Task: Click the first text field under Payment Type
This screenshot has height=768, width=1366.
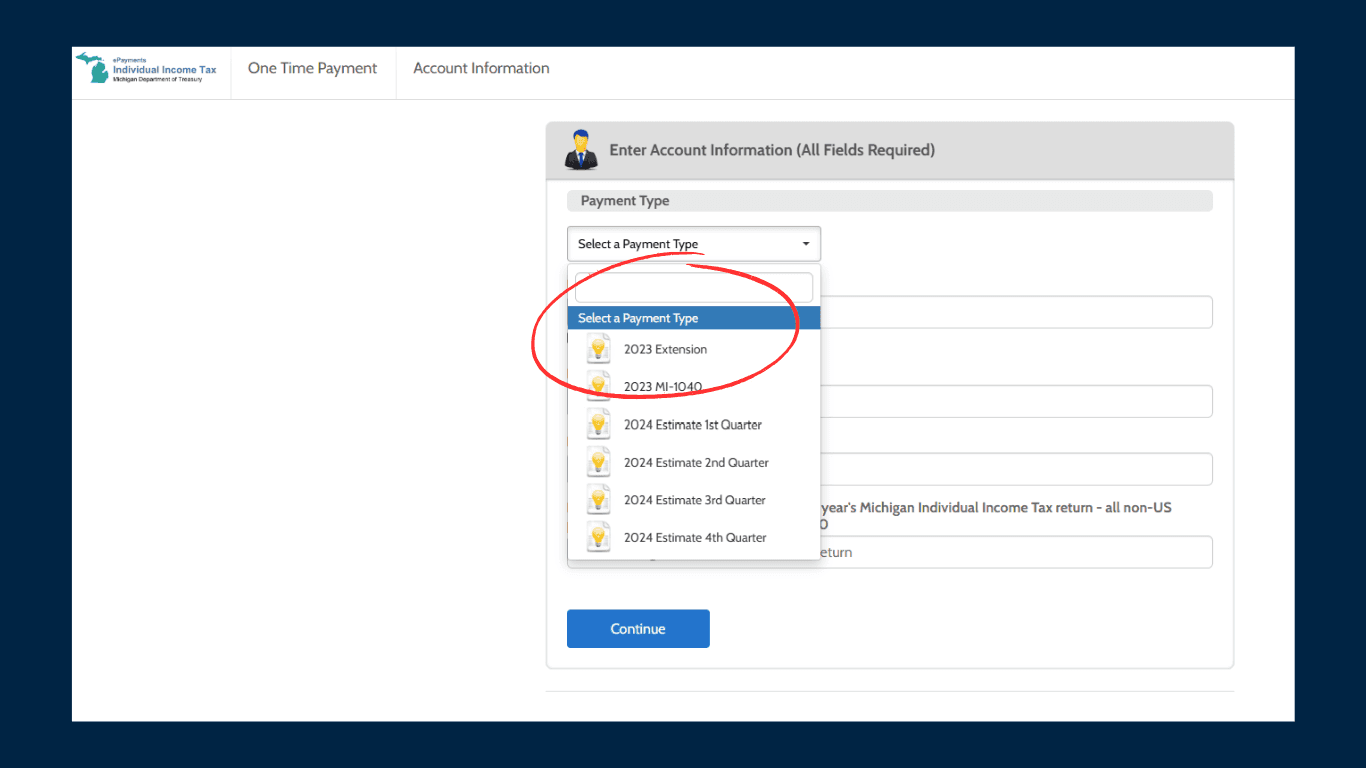Action: [x=1015, y=312]
